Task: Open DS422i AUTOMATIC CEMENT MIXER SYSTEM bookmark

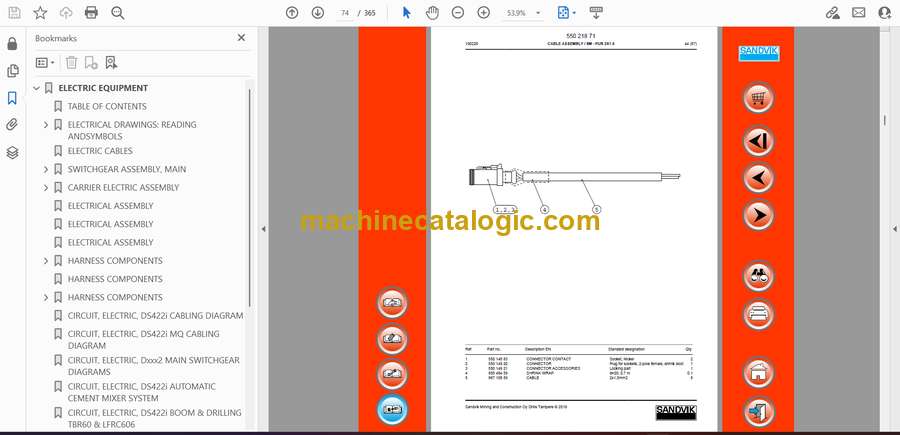Action: pyautogui.click(x=142, y=393)
